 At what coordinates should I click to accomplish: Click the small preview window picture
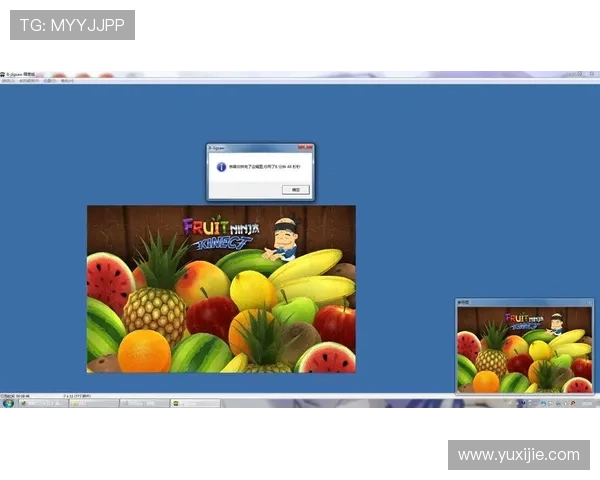coord(524,350)
